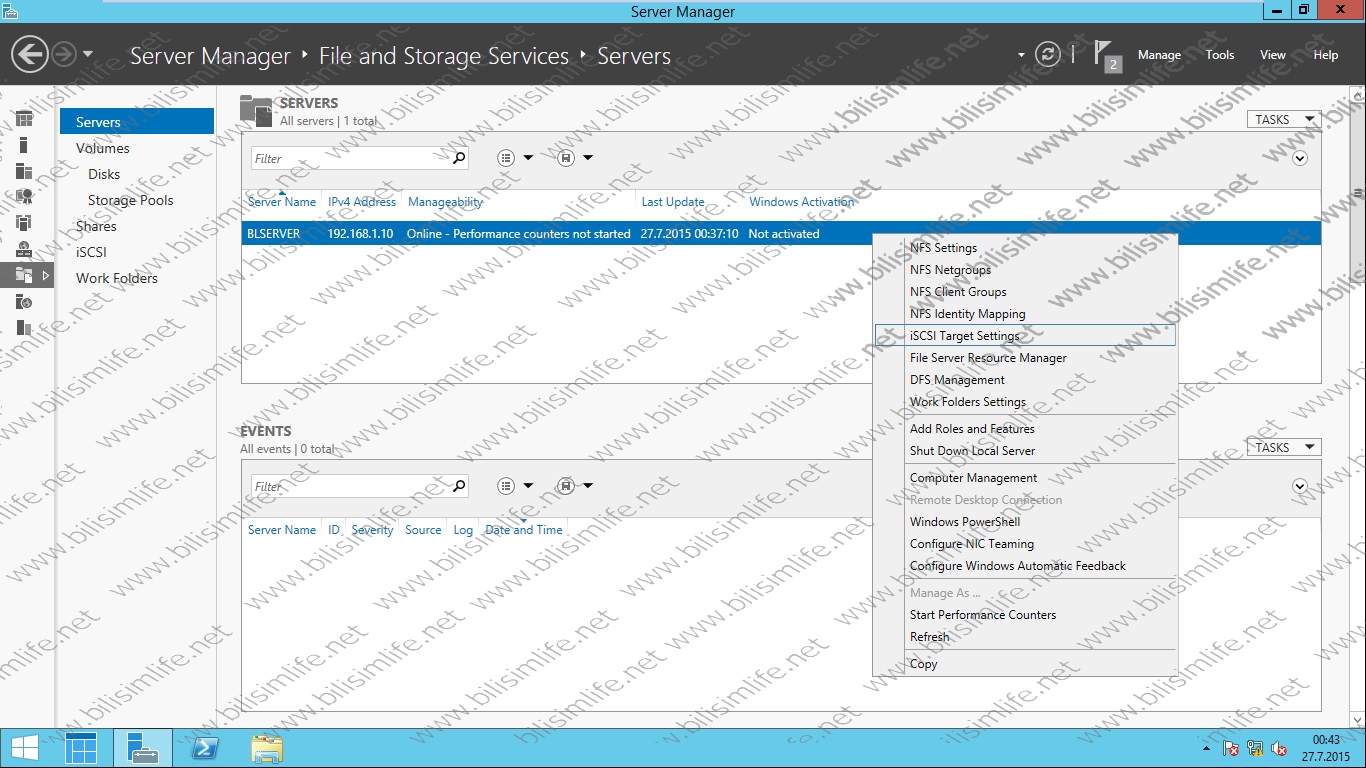Select NFS Netgroups in context menu

point(1025,270)
